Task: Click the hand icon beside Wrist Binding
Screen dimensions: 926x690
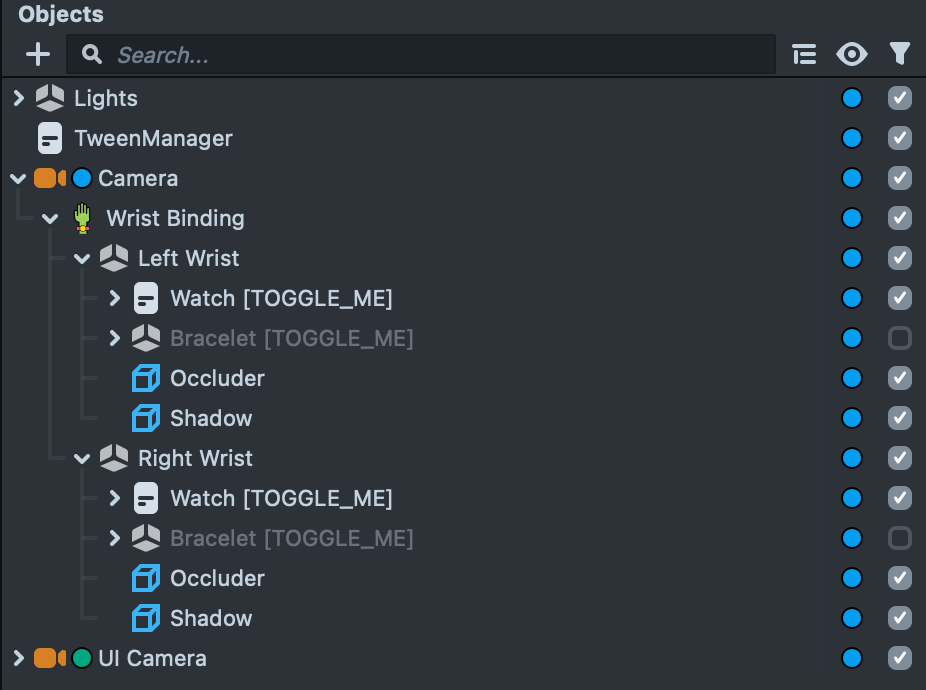Action: click(x=83, y=218)
